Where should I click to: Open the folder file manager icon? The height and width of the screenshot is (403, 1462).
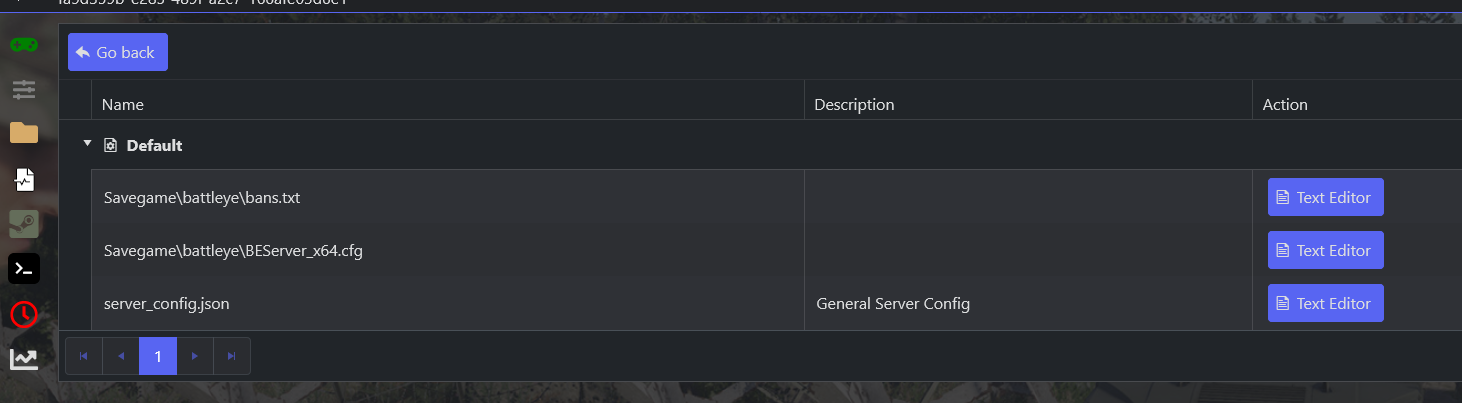point(24,133)
